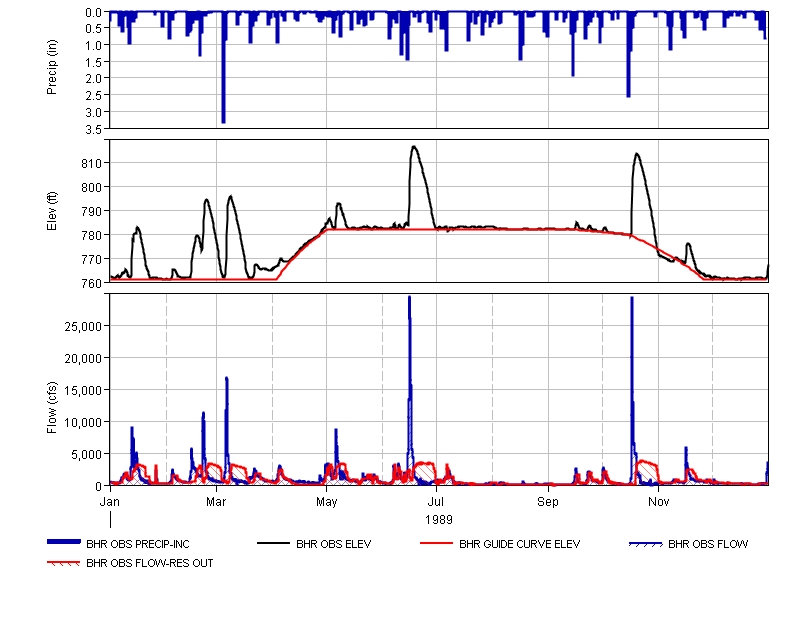Click the 2.5 precip tick label

click(x=93, y=95)
